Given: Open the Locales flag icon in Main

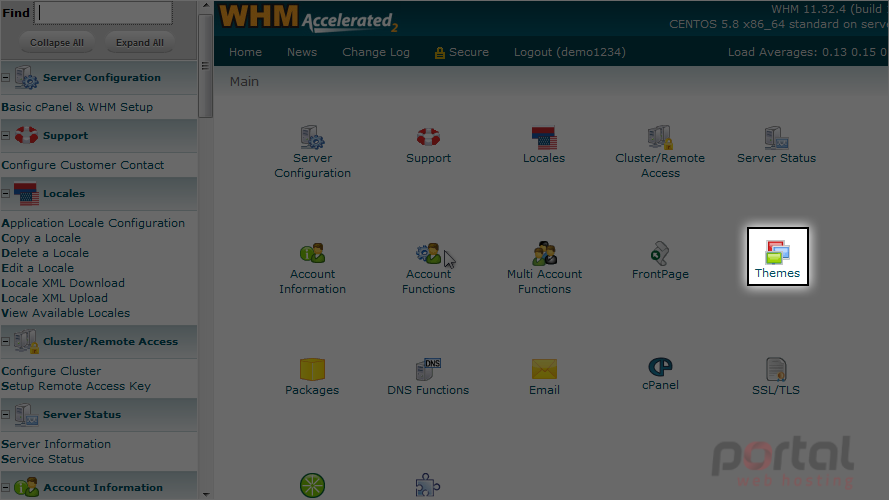Looking at the screenshot, I should pyautogui.click(x=544, y=138).
